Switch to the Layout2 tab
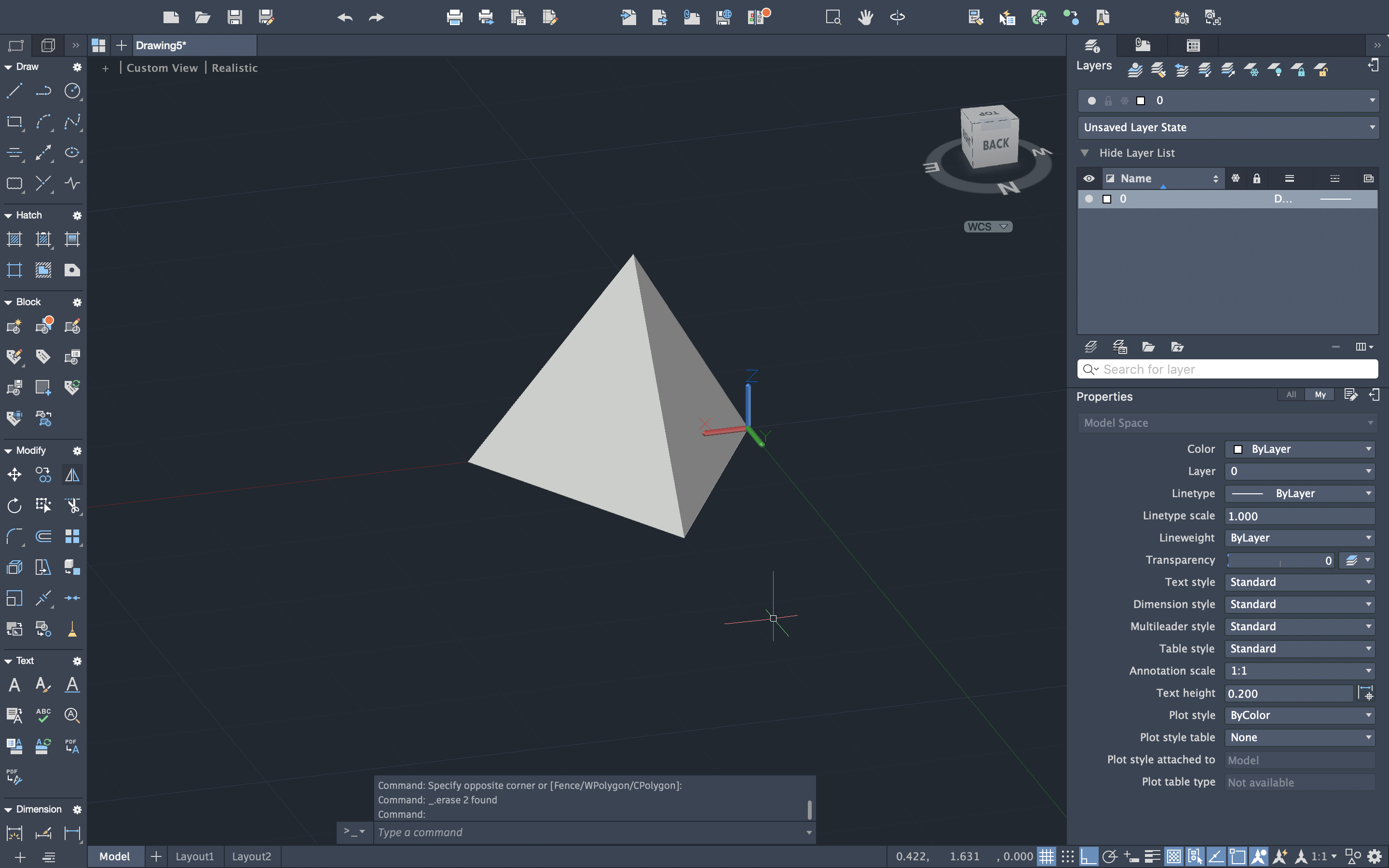This screenshot has width=1389, height=868. click(x=251, y=856)
